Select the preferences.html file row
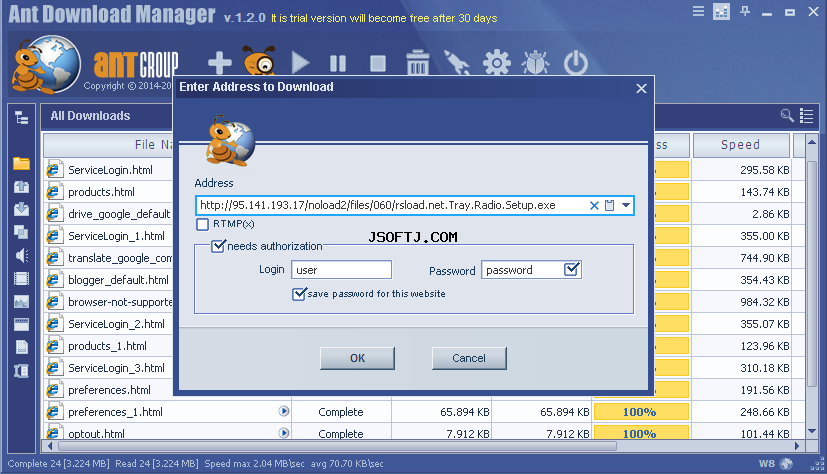Screen dimensions: 827x474 pyautogui.click(x=109, y=390)
